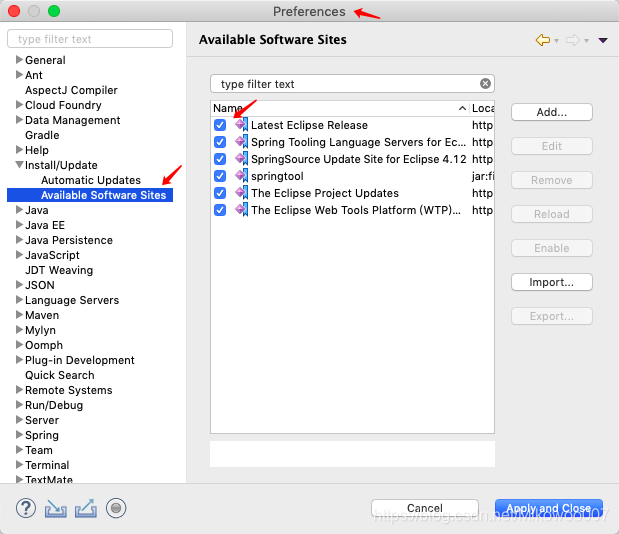Viewport: 619px width, 534px height.
Task: Select the springtool row text
Action: [277, 176]
